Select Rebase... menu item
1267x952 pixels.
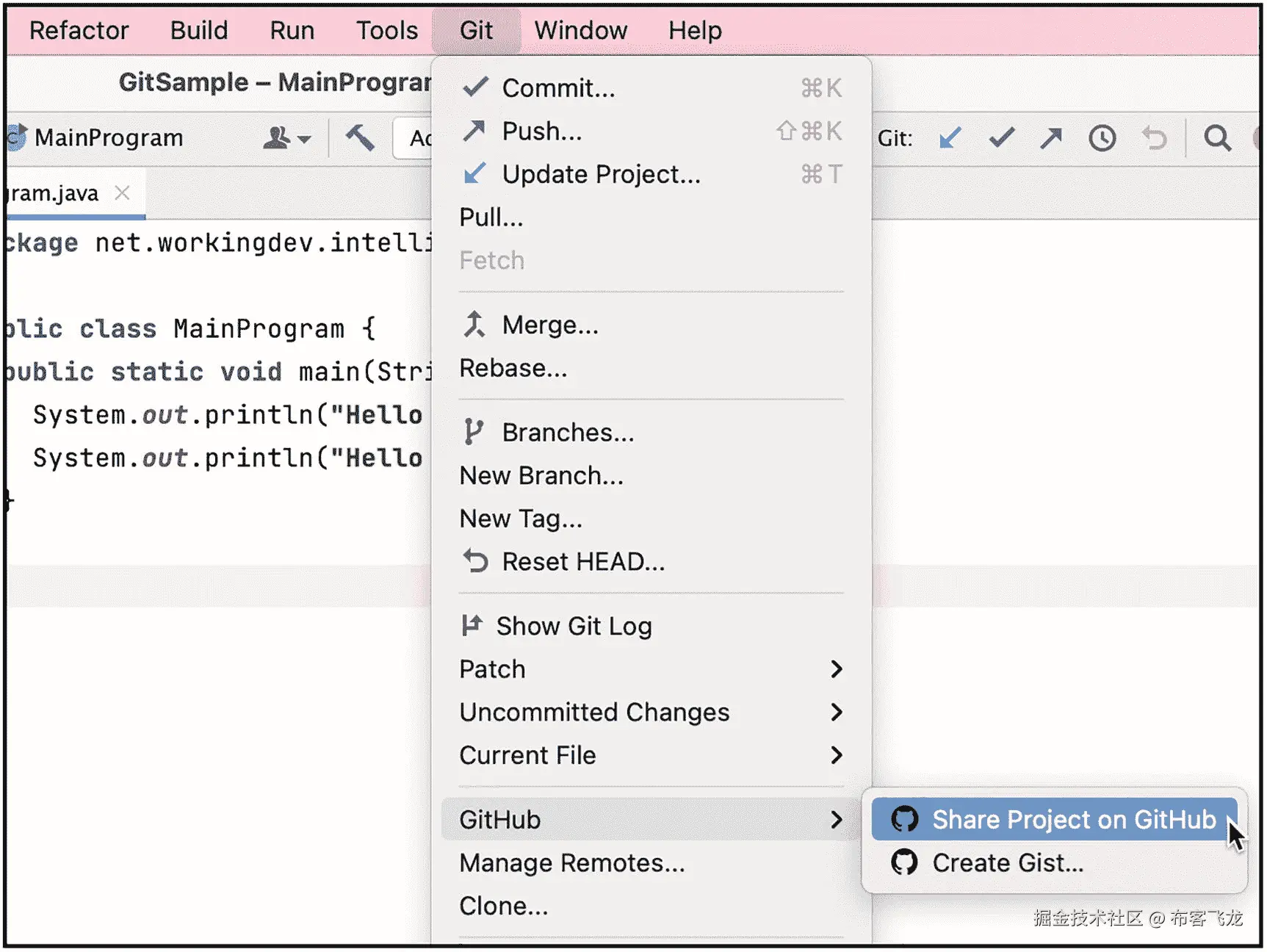(651, 368)
